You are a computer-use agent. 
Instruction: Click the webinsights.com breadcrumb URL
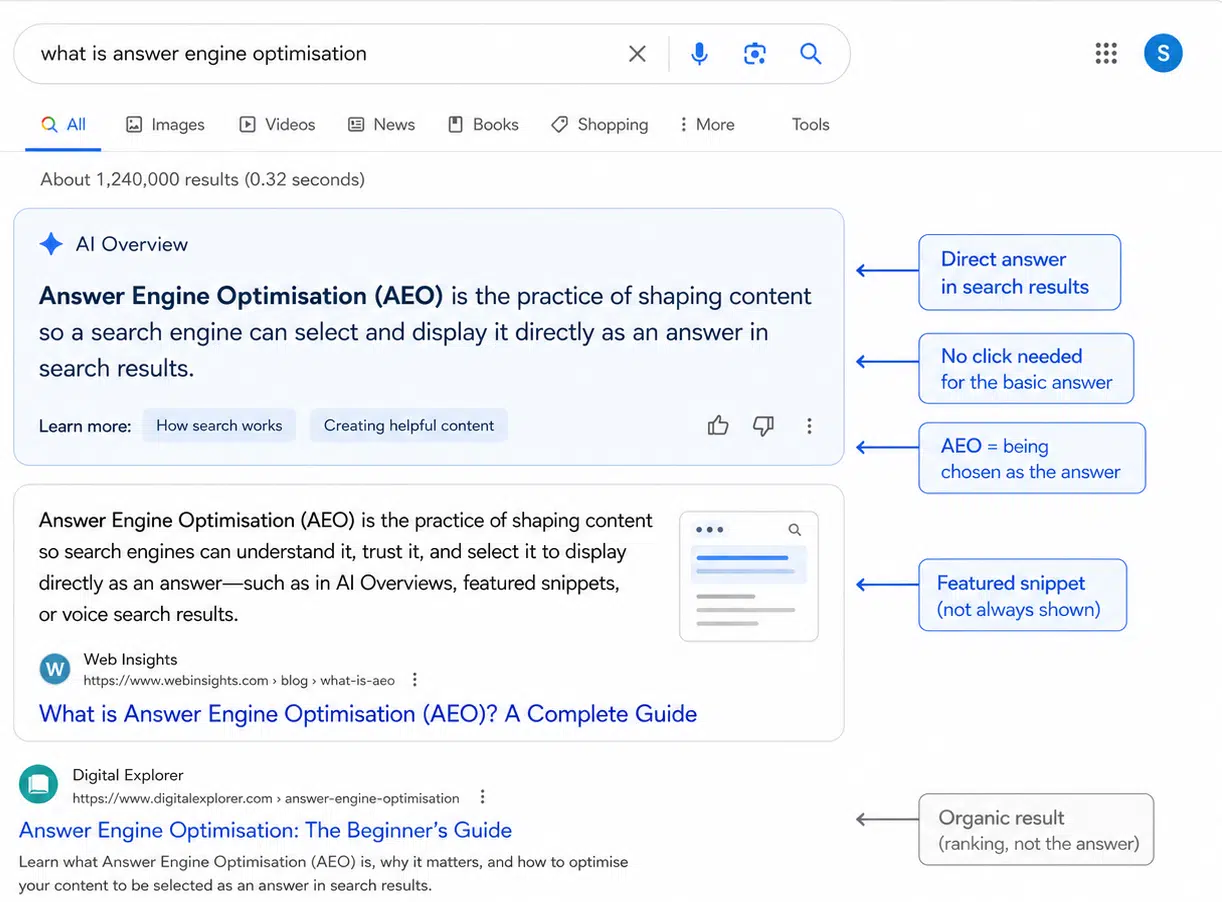239,680
